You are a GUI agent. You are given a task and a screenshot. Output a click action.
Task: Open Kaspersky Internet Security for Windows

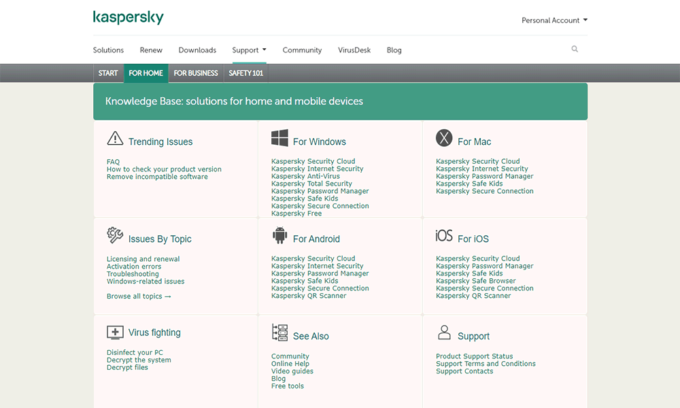(317, 169)
